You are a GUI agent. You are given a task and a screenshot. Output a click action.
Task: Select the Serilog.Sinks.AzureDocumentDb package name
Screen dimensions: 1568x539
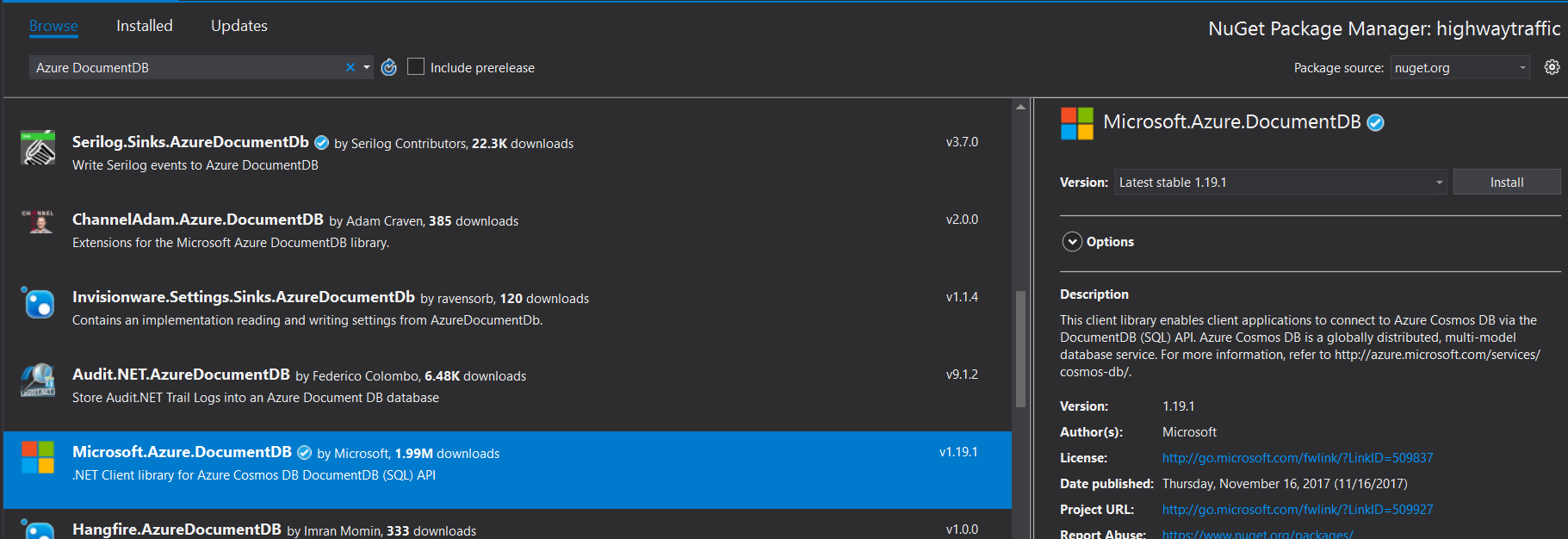(190, 142)
